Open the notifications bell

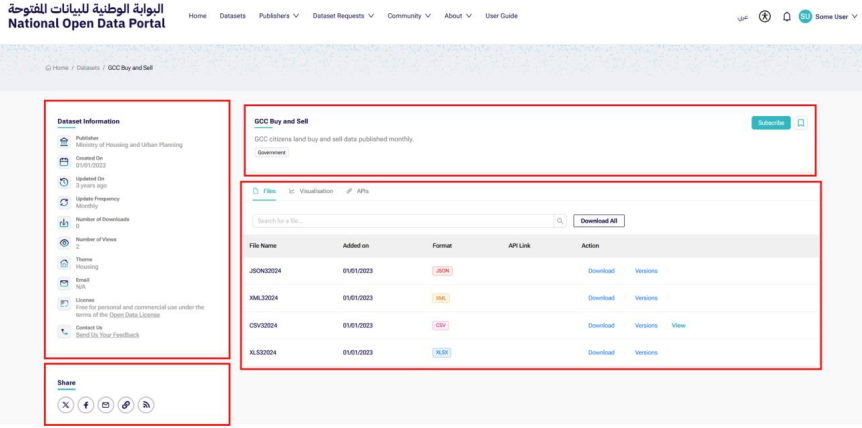click(x=787, y=16)
